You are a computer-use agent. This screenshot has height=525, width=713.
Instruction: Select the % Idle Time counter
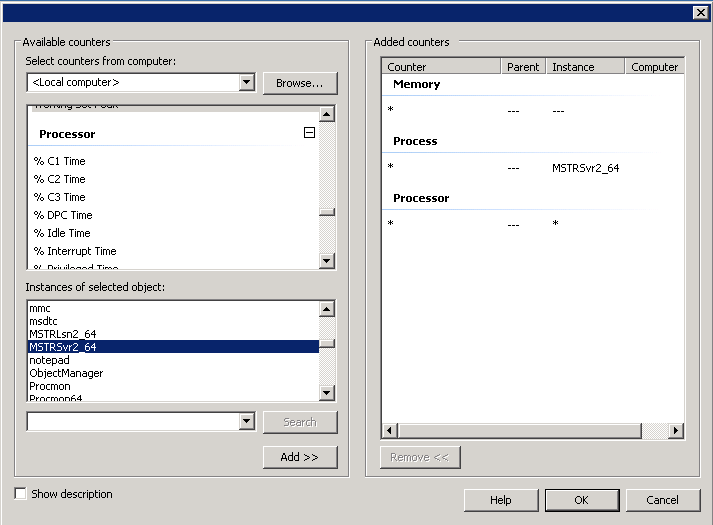[x=62, y=233]
